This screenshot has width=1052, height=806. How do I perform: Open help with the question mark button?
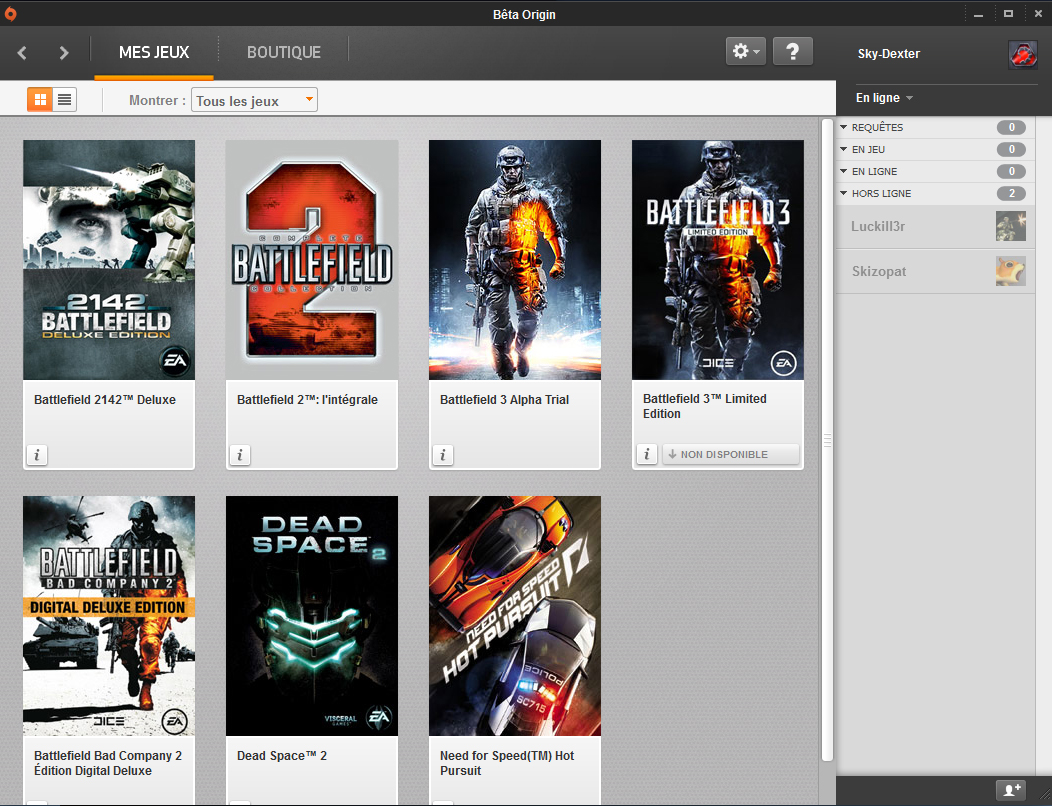click(792, 51)
